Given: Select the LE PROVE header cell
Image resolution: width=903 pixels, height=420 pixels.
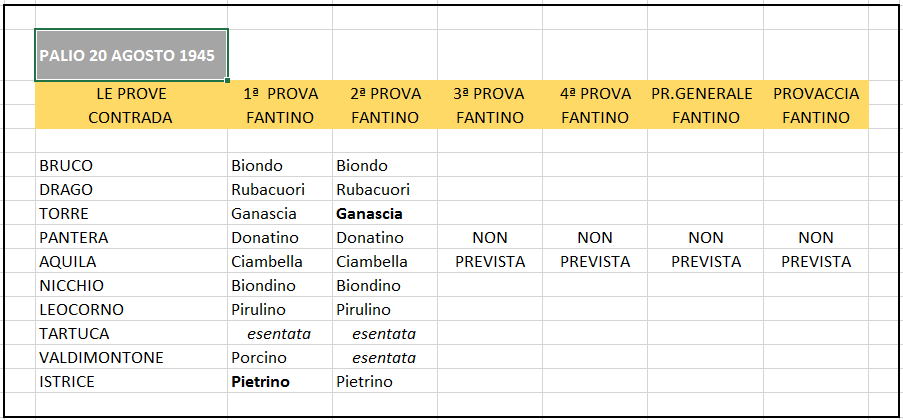Looking at the screenshot, I should coord(131,93).
